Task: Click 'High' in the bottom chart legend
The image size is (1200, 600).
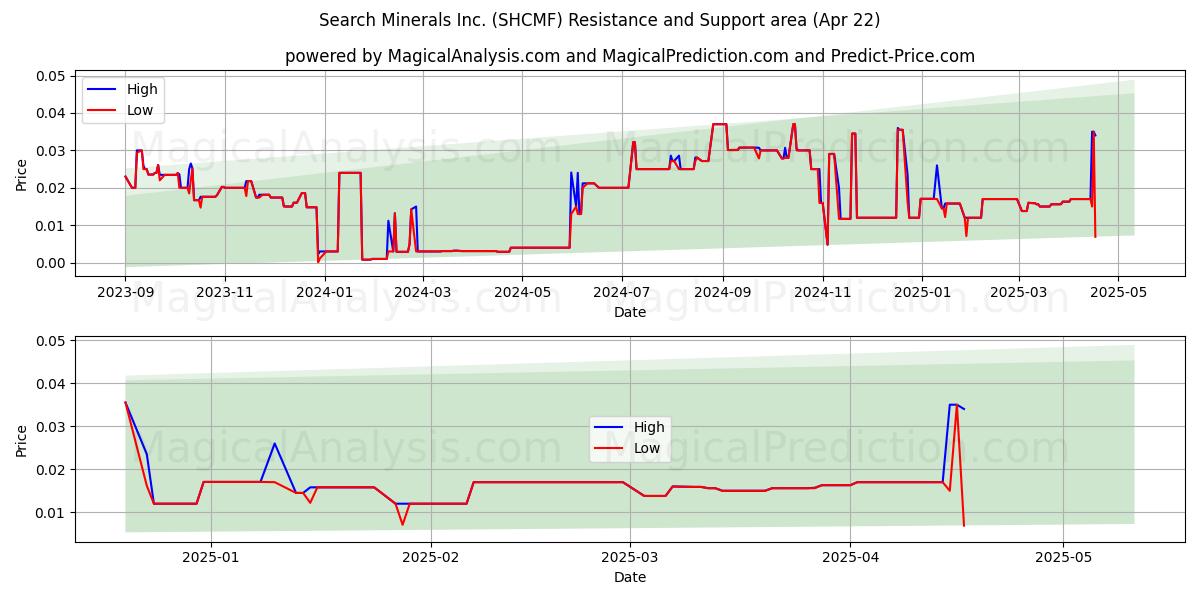Action: click(649, 427)
